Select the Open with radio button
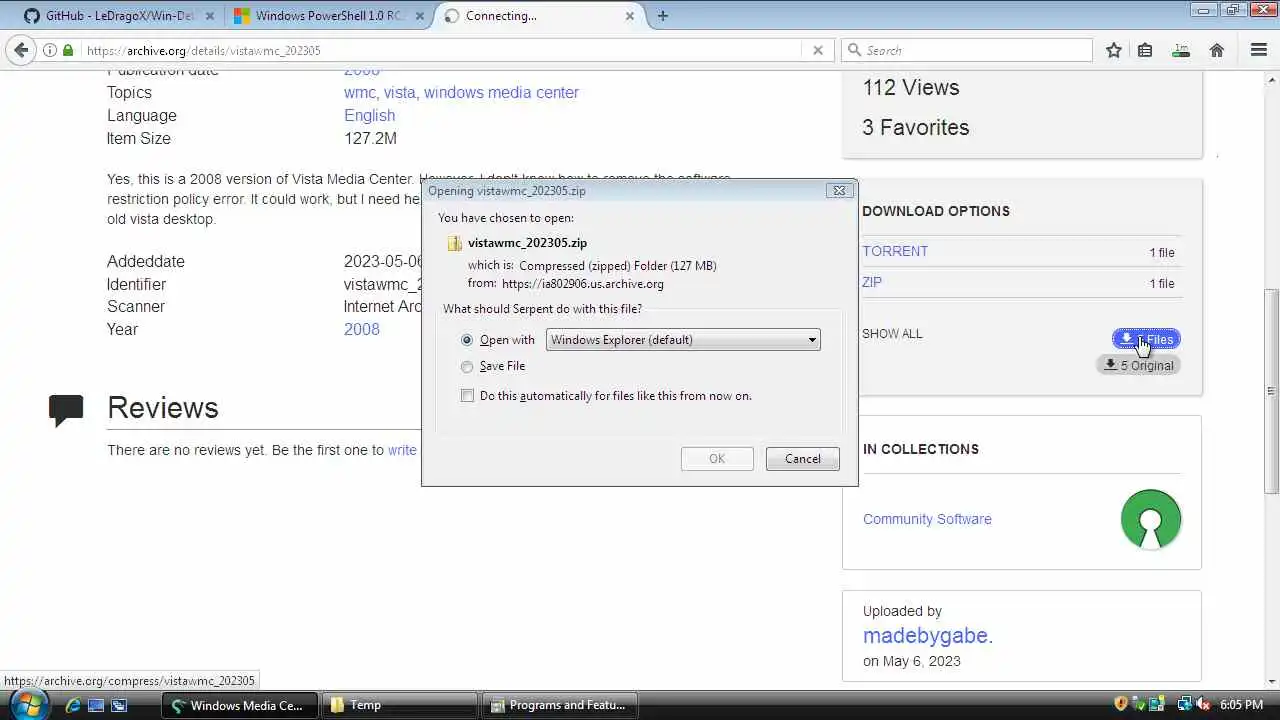The image size is (1280, 720). [467, 340]
